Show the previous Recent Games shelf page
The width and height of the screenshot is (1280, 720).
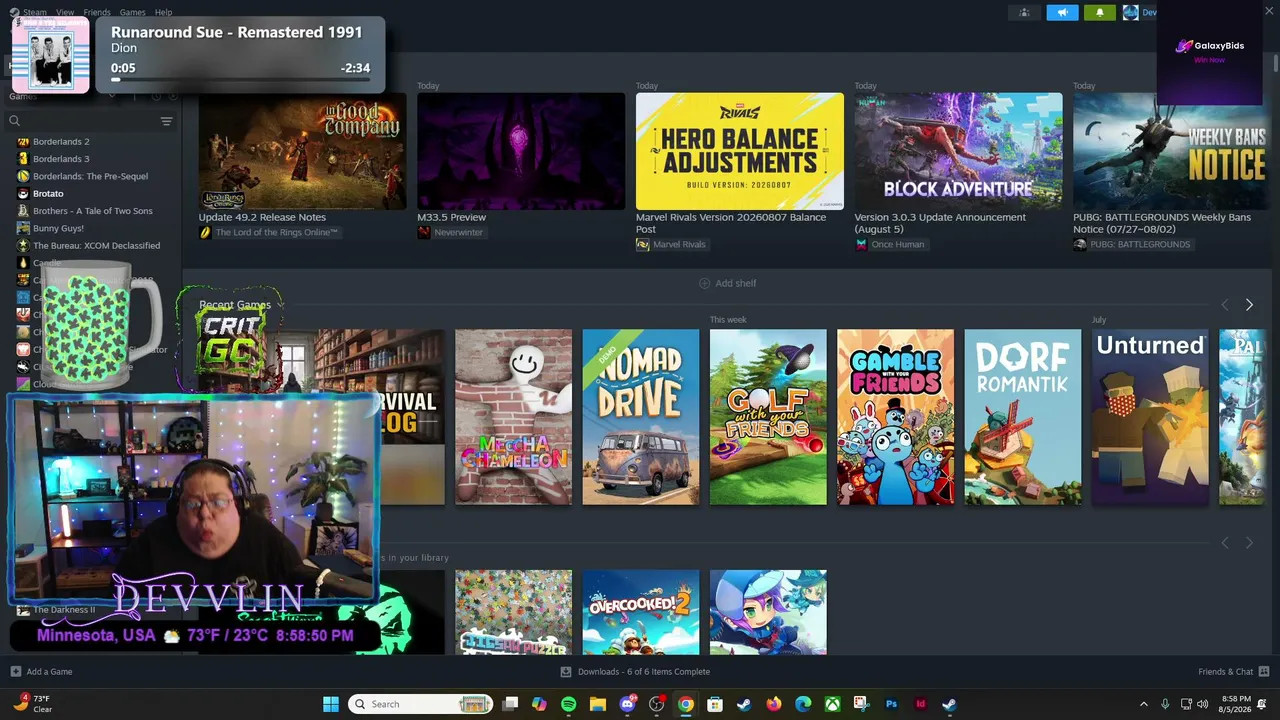(1225, 305)
